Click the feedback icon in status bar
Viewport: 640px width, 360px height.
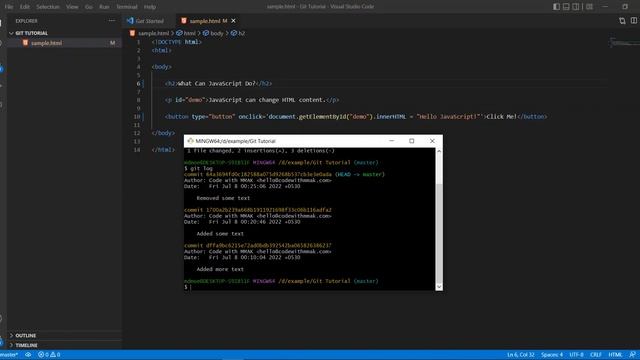pos(632,355)
